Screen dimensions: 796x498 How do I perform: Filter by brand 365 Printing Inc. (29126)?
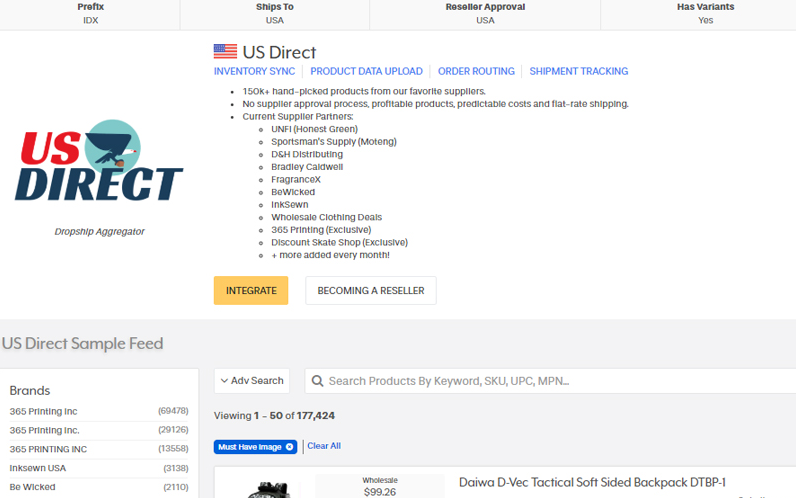pyautogui.click(x=99, y=430)
